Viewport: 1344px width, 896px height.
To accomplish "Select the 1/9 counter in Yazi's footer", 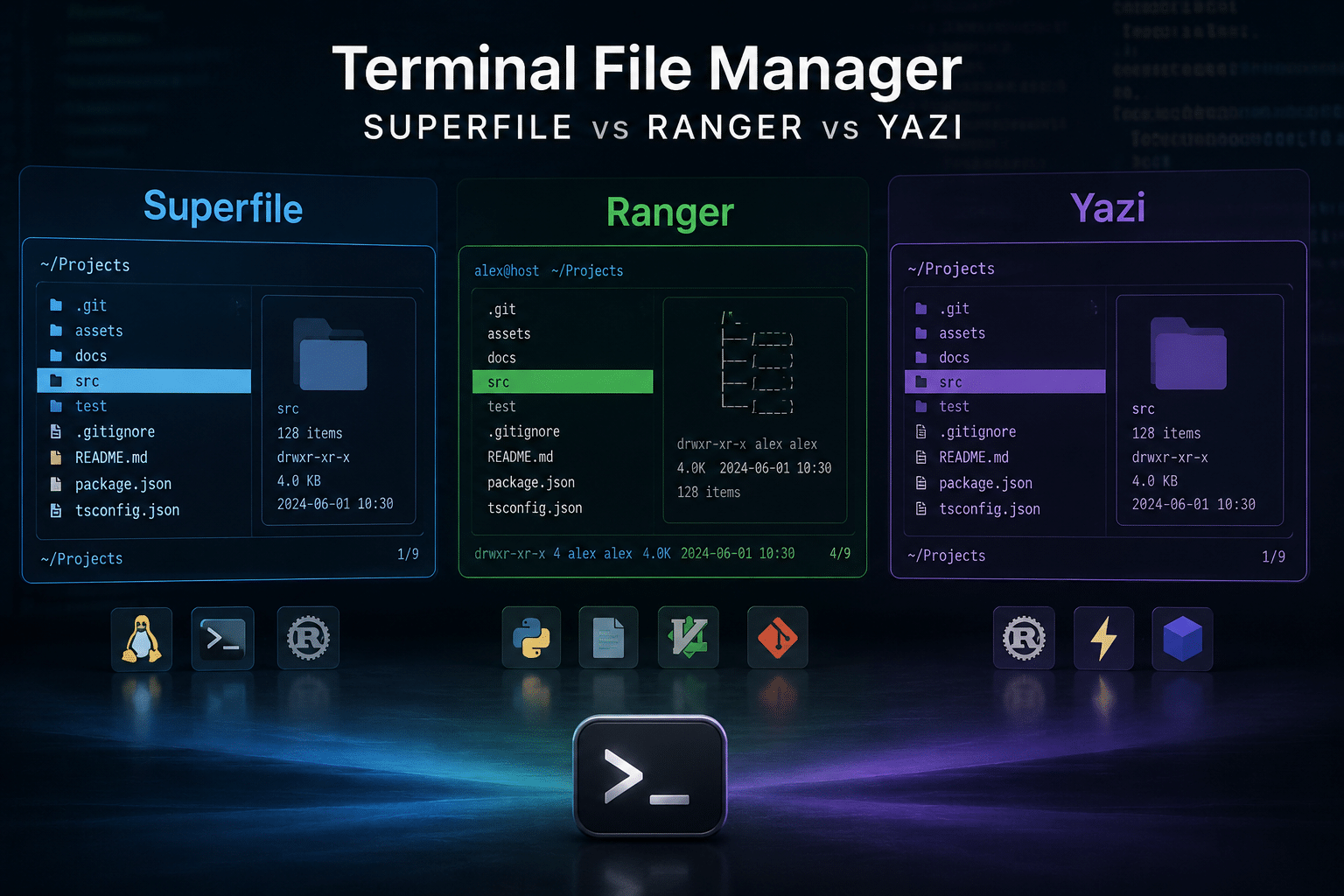I will coord(1273,556).
